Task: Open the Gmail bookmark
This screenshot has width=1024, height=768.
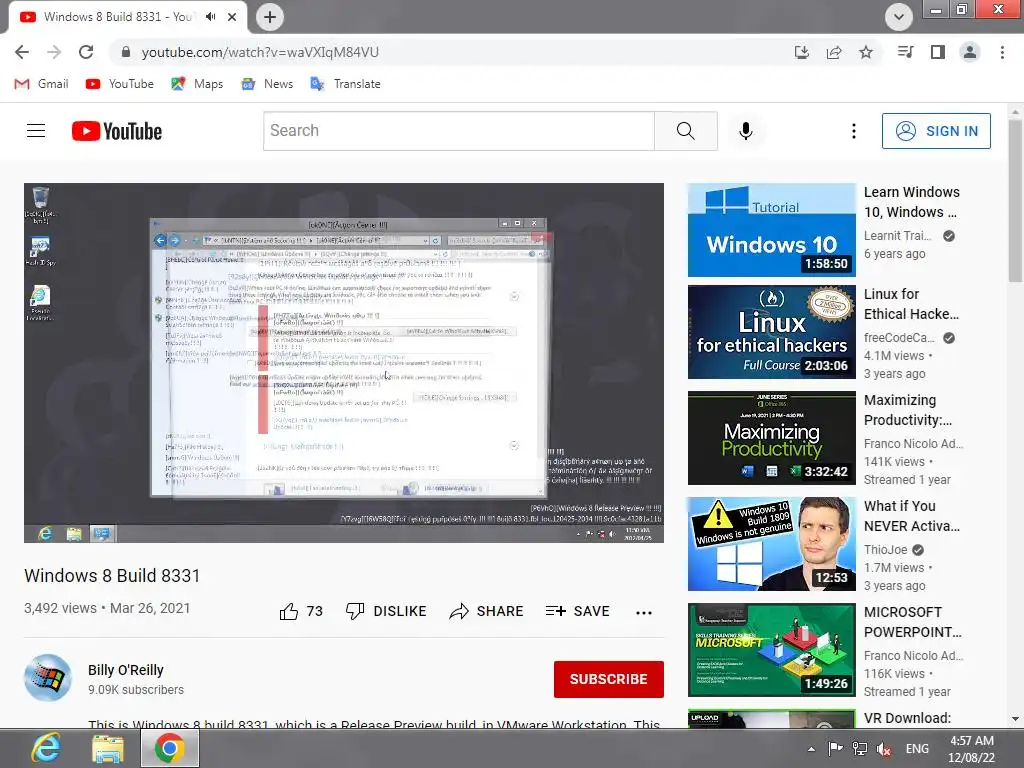Action: click(41, 84)
